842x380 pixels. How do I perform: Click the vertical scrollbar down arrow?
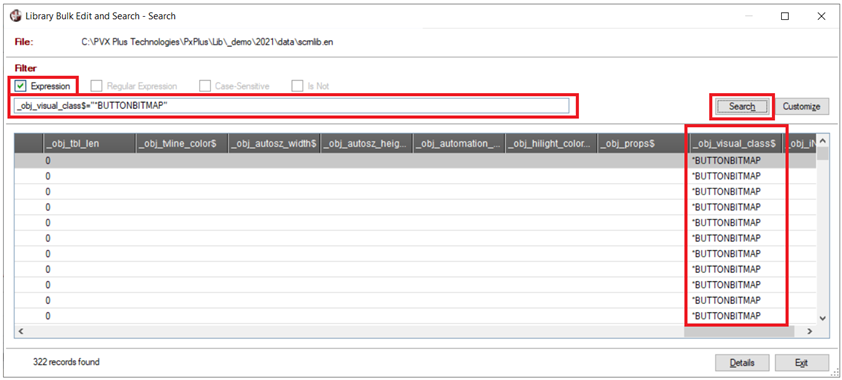click(822, 318)
